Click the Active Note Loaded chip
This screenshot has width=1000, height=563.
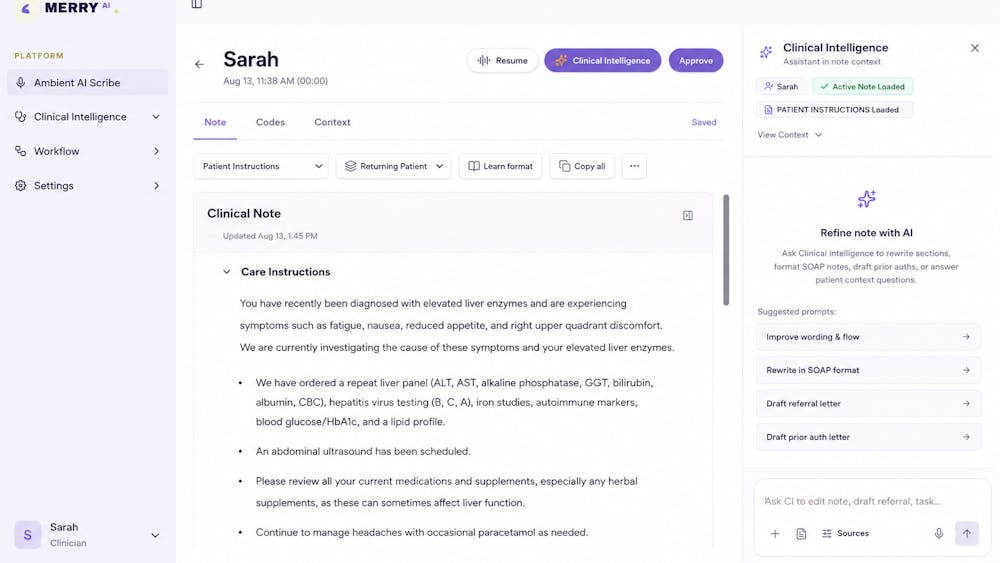click(863, 87)
